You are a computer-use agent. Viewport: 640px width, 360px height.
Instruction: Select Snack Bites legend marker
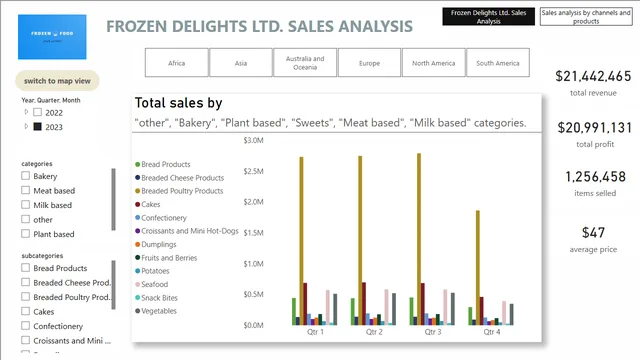point(138,298)
